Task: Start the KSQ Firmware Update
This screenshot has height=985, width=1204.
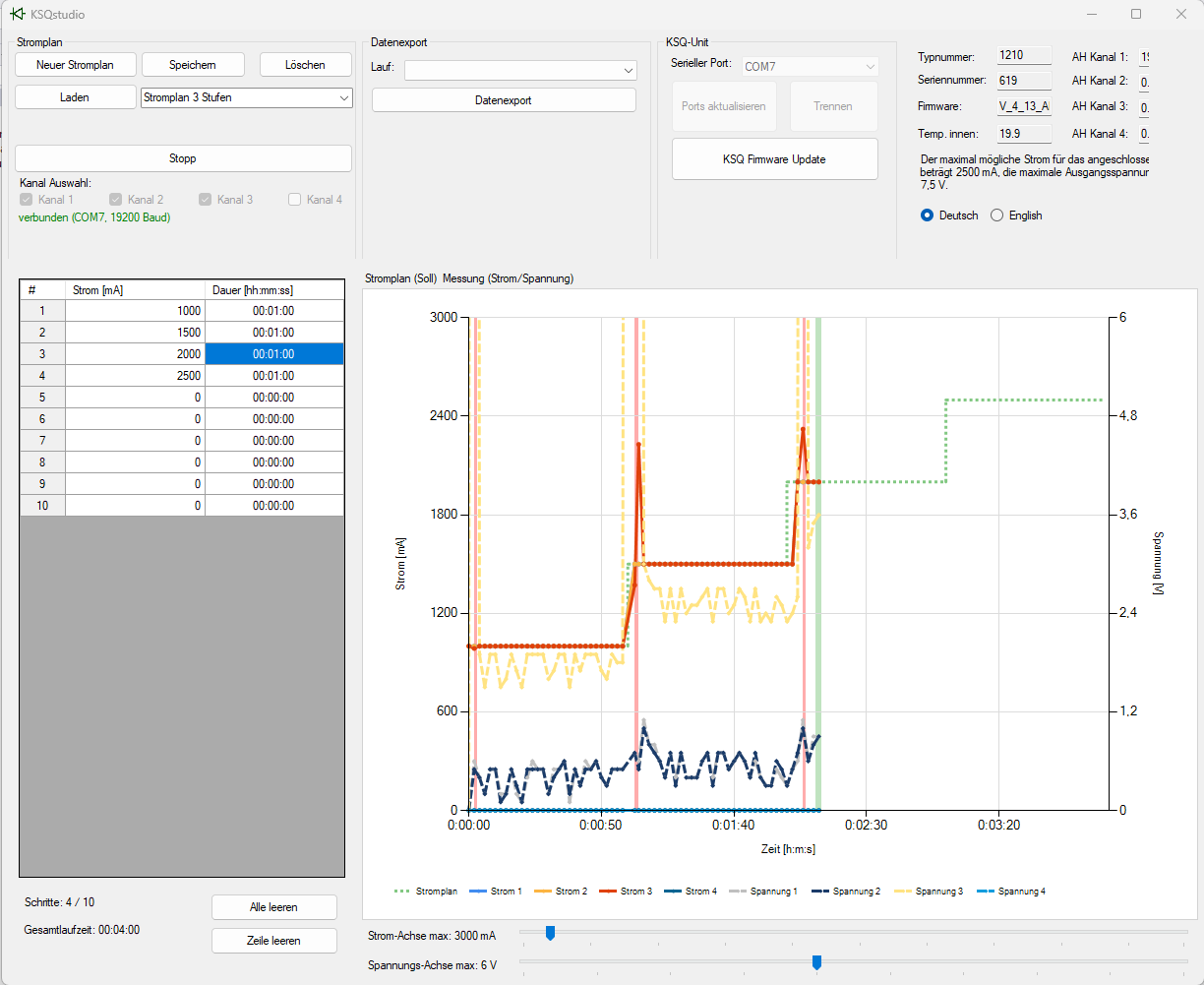Action: 775,159
